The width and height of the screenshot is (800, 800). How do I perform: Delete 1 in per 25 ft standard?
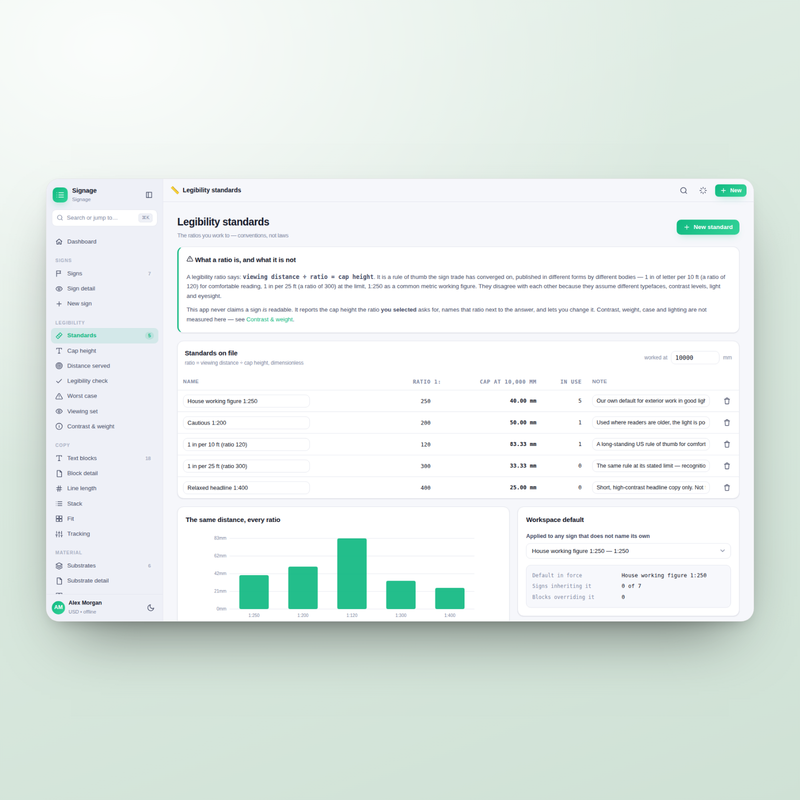tap(727, 466)
